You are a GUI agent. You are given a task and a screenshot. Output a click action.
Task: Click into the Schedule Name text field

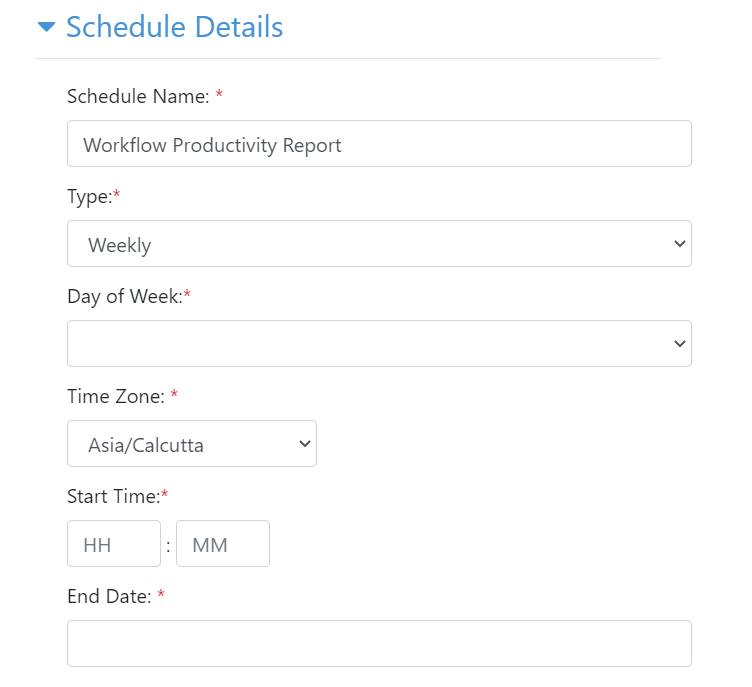(x=379, y=143)
